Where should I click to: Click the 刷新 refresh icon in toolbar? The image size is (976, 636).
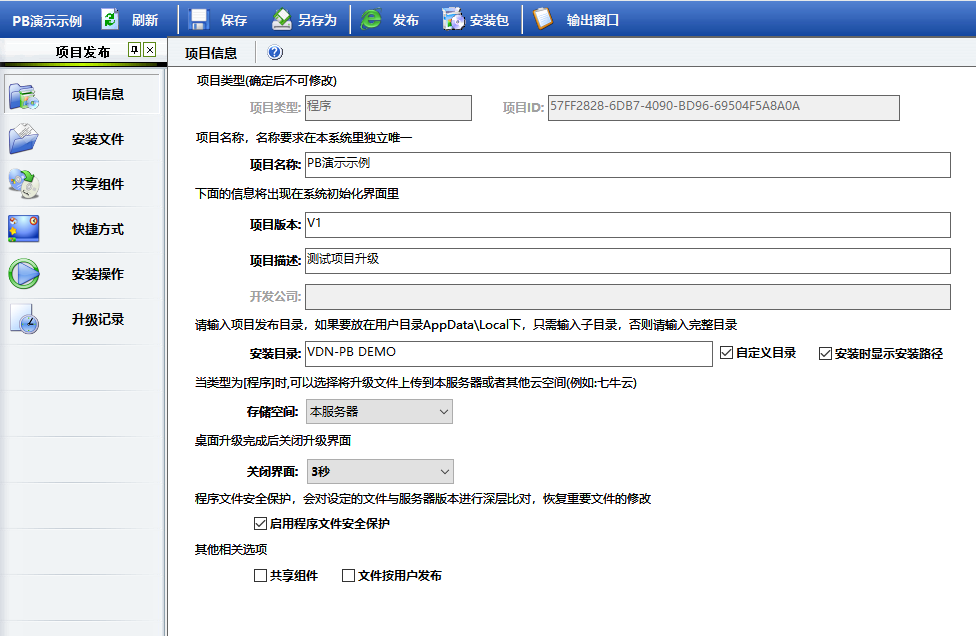point(111,19)
